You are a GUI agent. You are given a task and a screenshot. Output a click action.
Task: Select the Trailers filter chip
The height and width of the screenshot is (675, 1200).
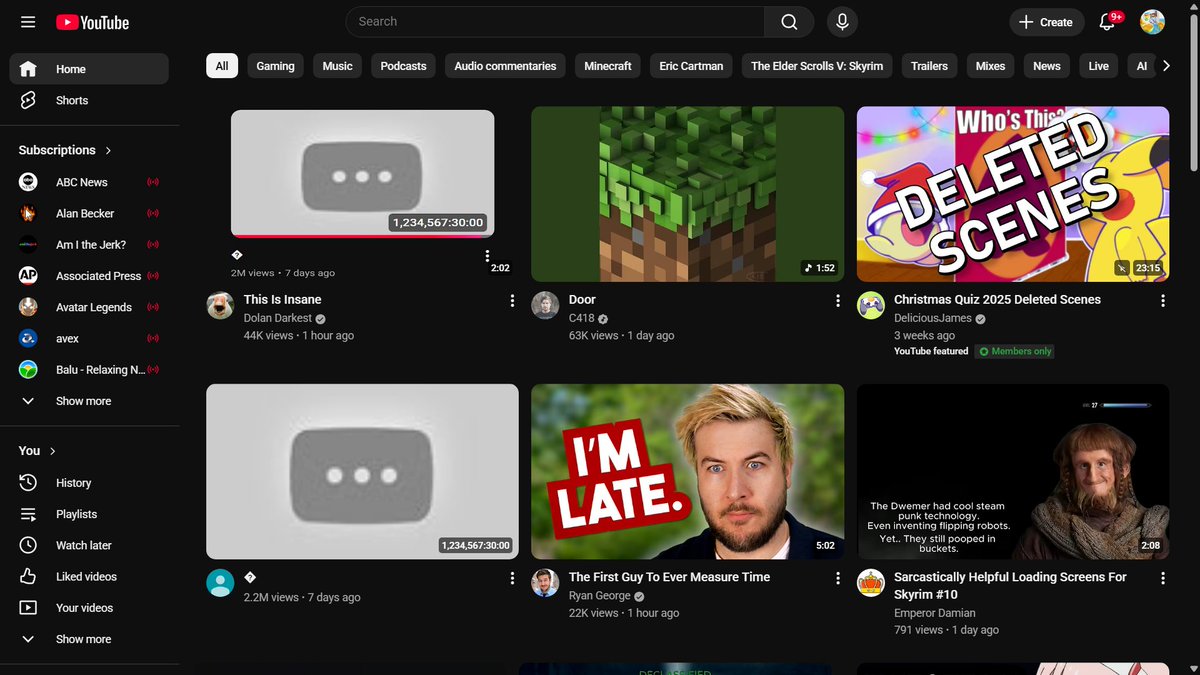[x=929, y=66]
